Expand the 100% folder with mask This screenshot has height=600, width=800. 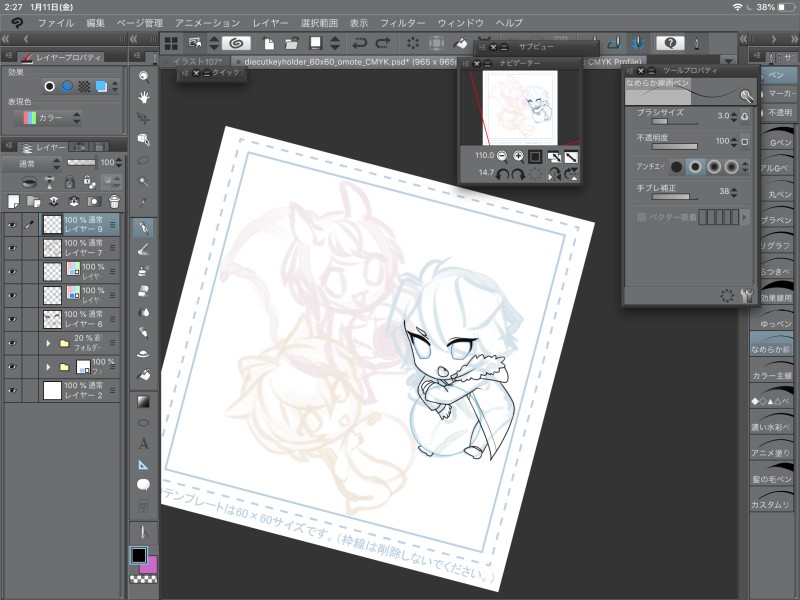tap(48, 366)
